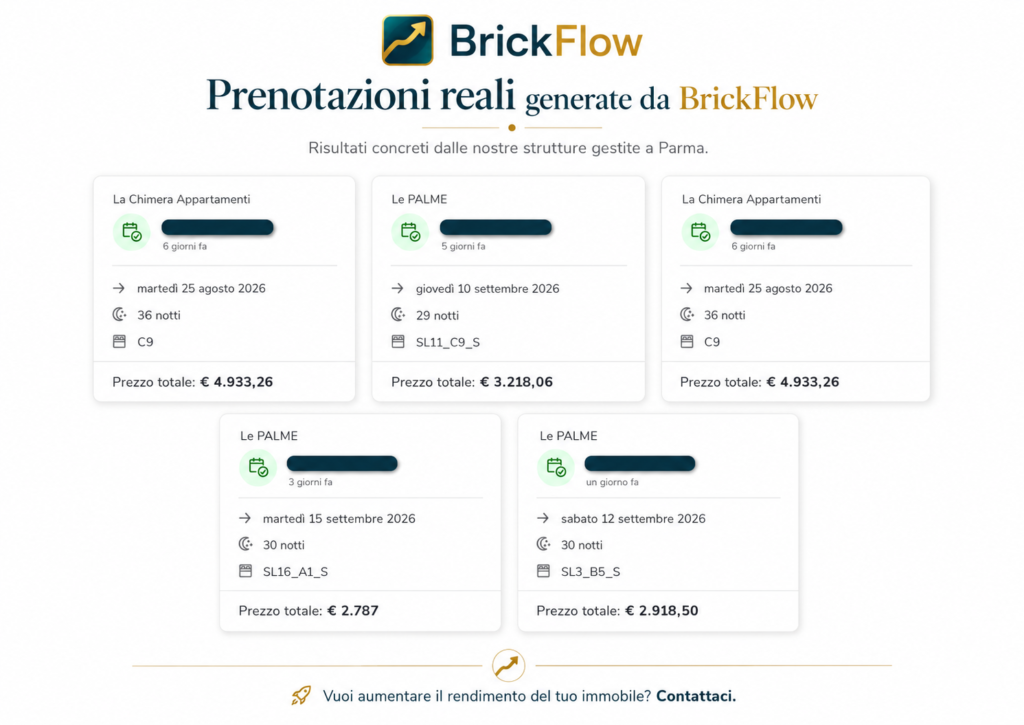This screenshot has width=1024, height=725.
Task: Select the € 2.787 total price
Action: point(353,611)
